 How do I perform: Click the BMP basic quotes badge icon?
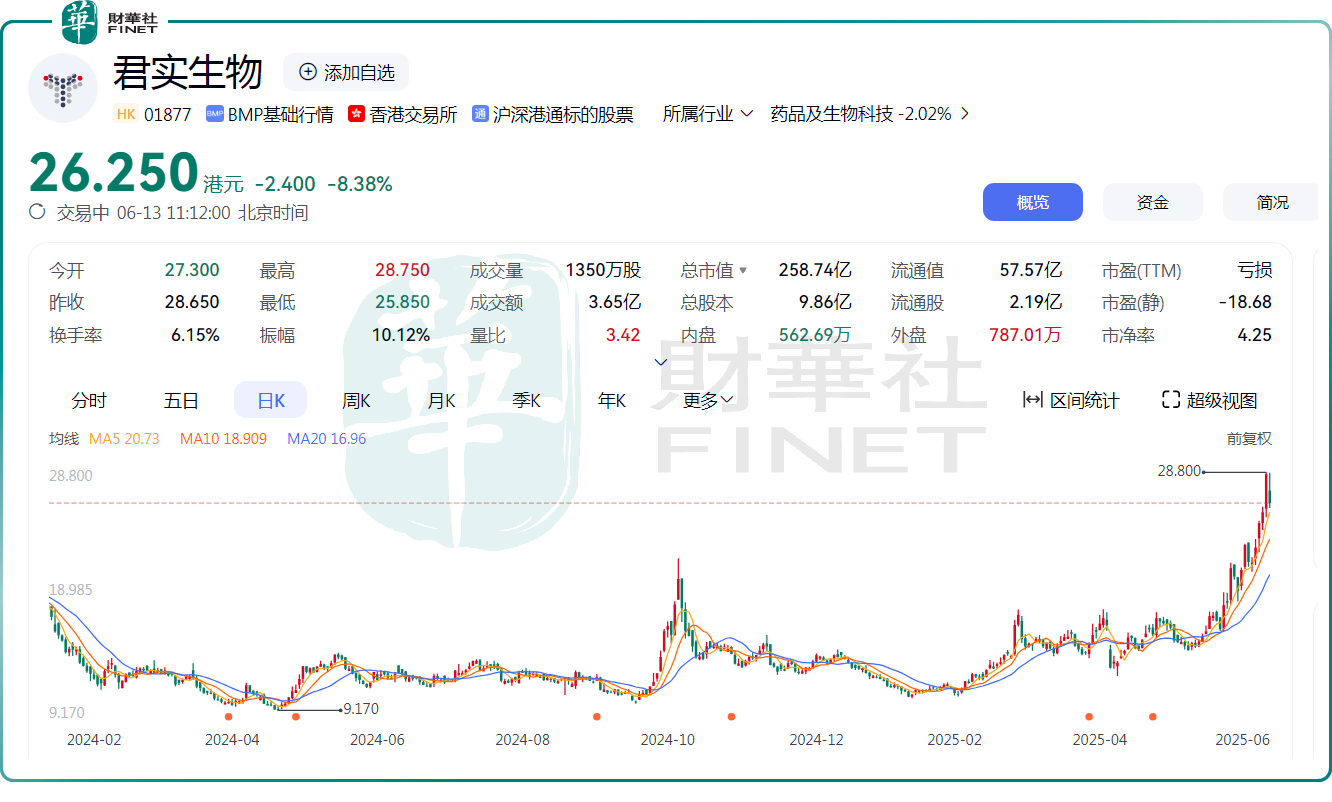pos(214,114)
